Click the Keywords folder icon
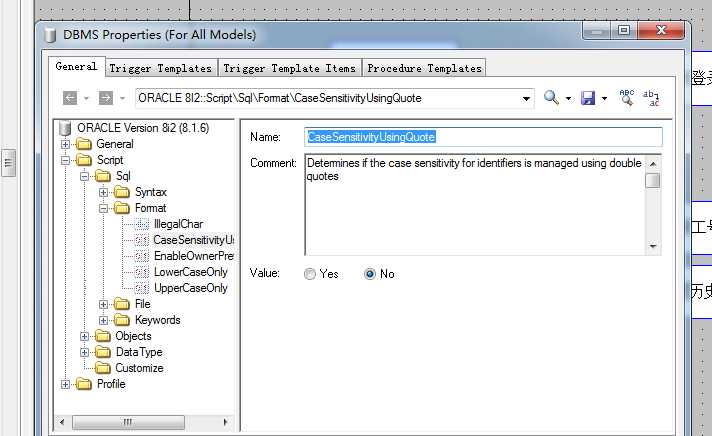The width and height of the screenshot is (712, 436). (x=122, y=320)
